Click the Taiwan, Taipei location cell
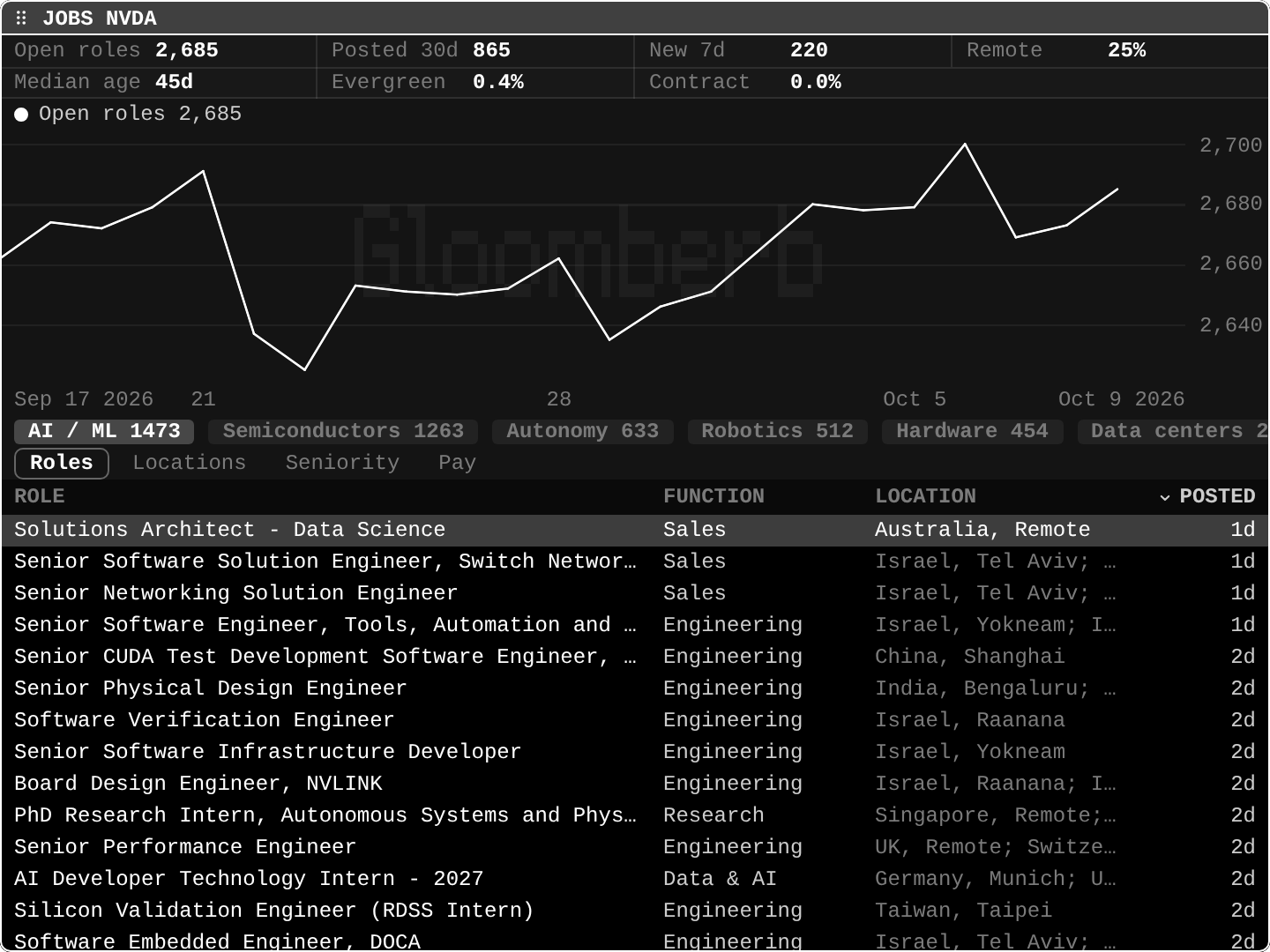Screen dimensions: 1270x952 point(963,911)
